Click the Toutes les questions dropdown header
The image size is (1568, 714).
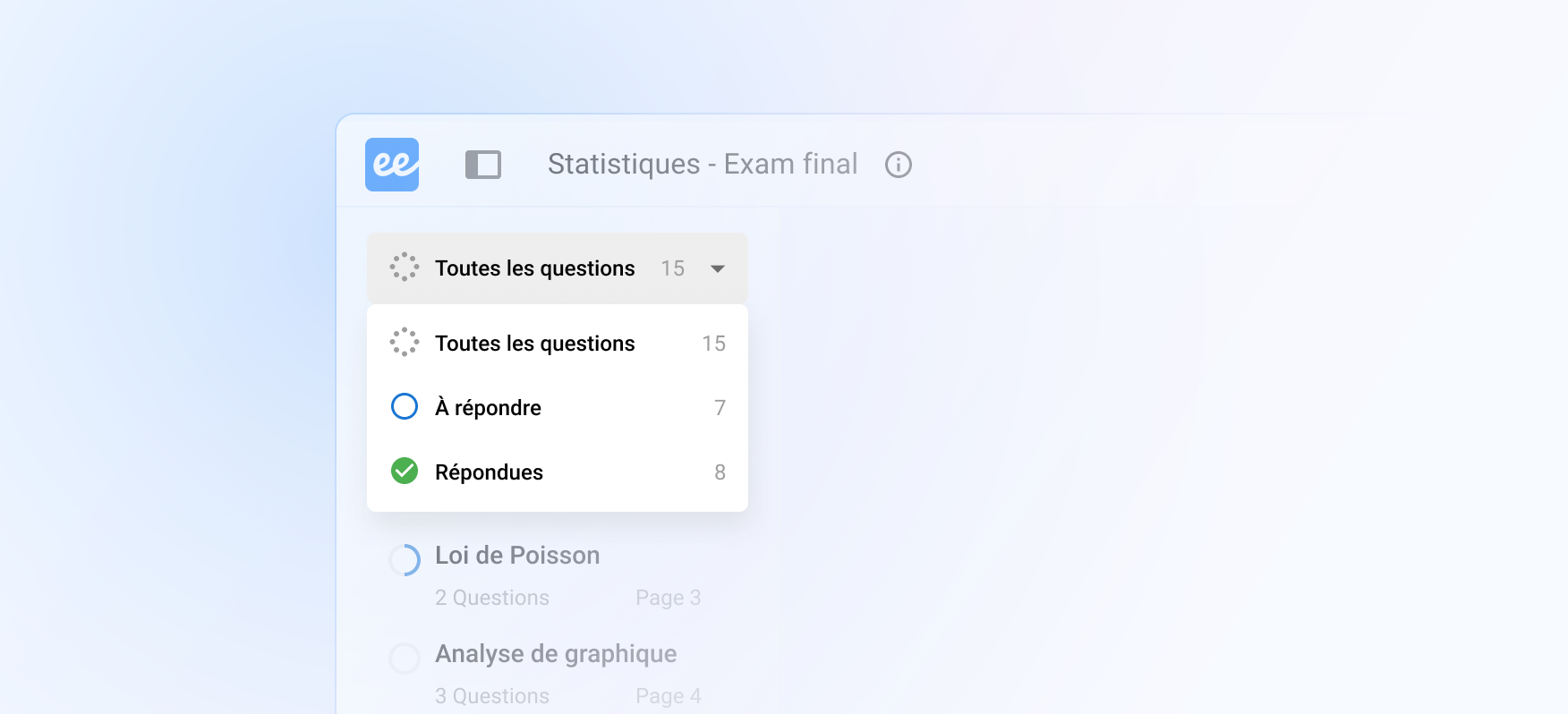(x=534, y=268)
